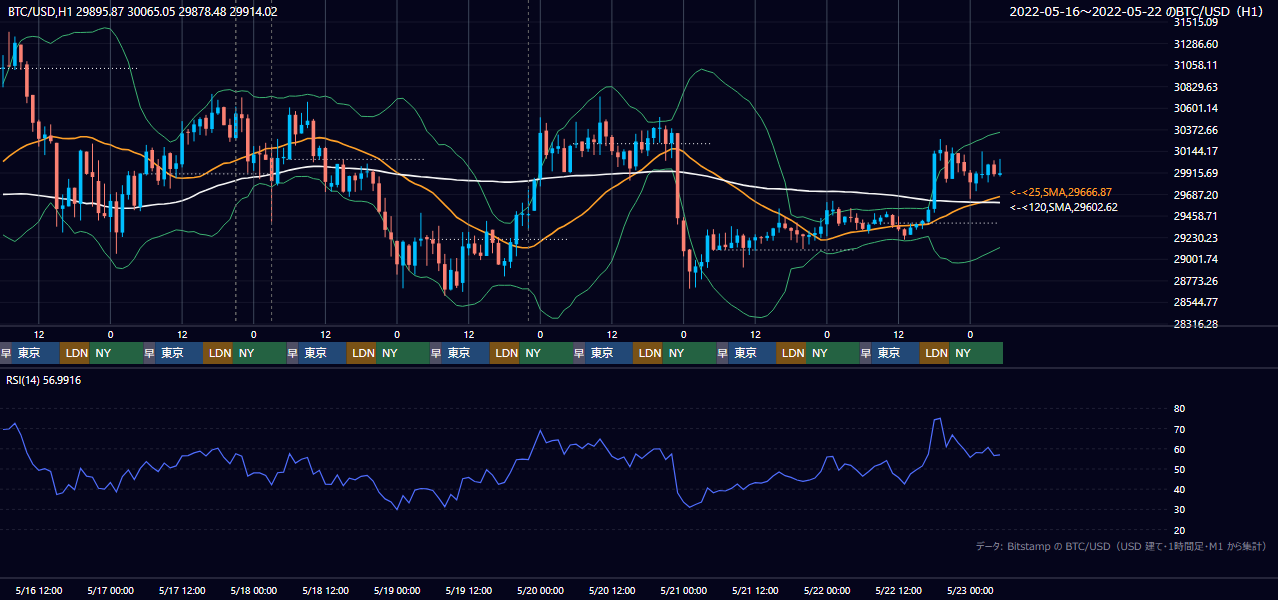Click the RSI 60 level label
Image resolution: width=1278 pixels, height=600 pixels.
pos(1179,449)
